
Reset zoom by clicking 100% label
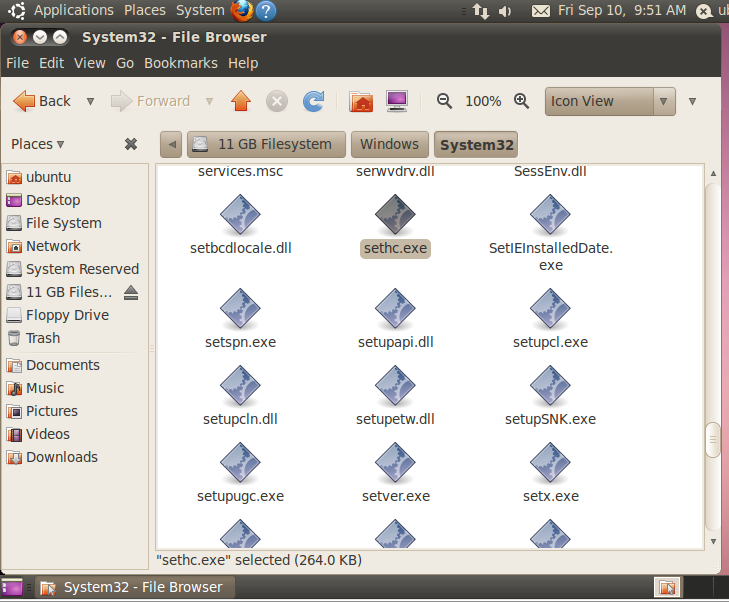pyautogui.click(x=483, y=101)
